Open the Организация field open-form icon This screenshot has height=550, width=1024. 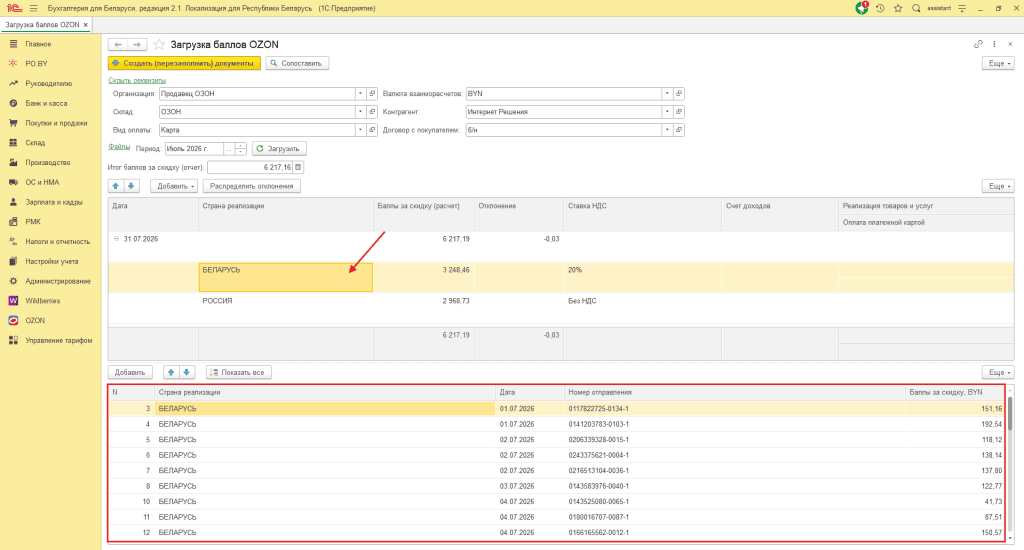(x=372, y=93)
